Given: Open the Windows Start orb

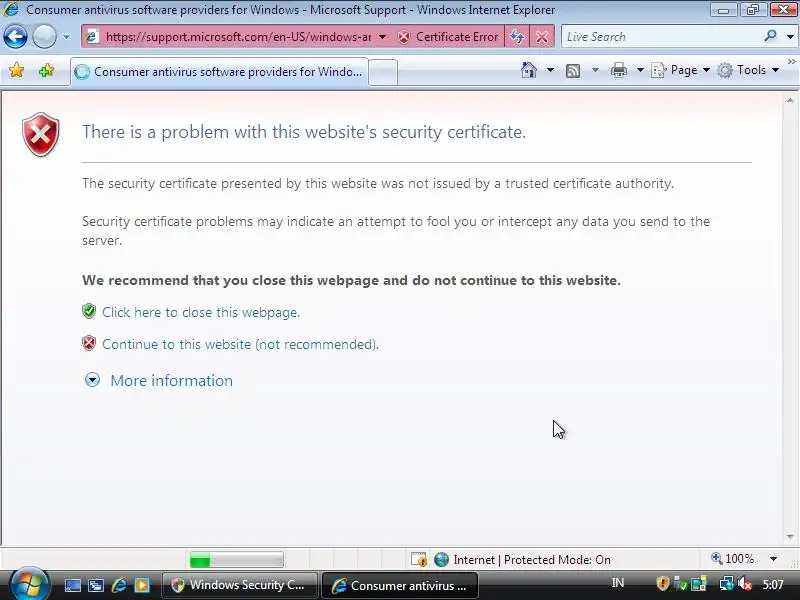Looking at the screenshot, I should (29, 584).
